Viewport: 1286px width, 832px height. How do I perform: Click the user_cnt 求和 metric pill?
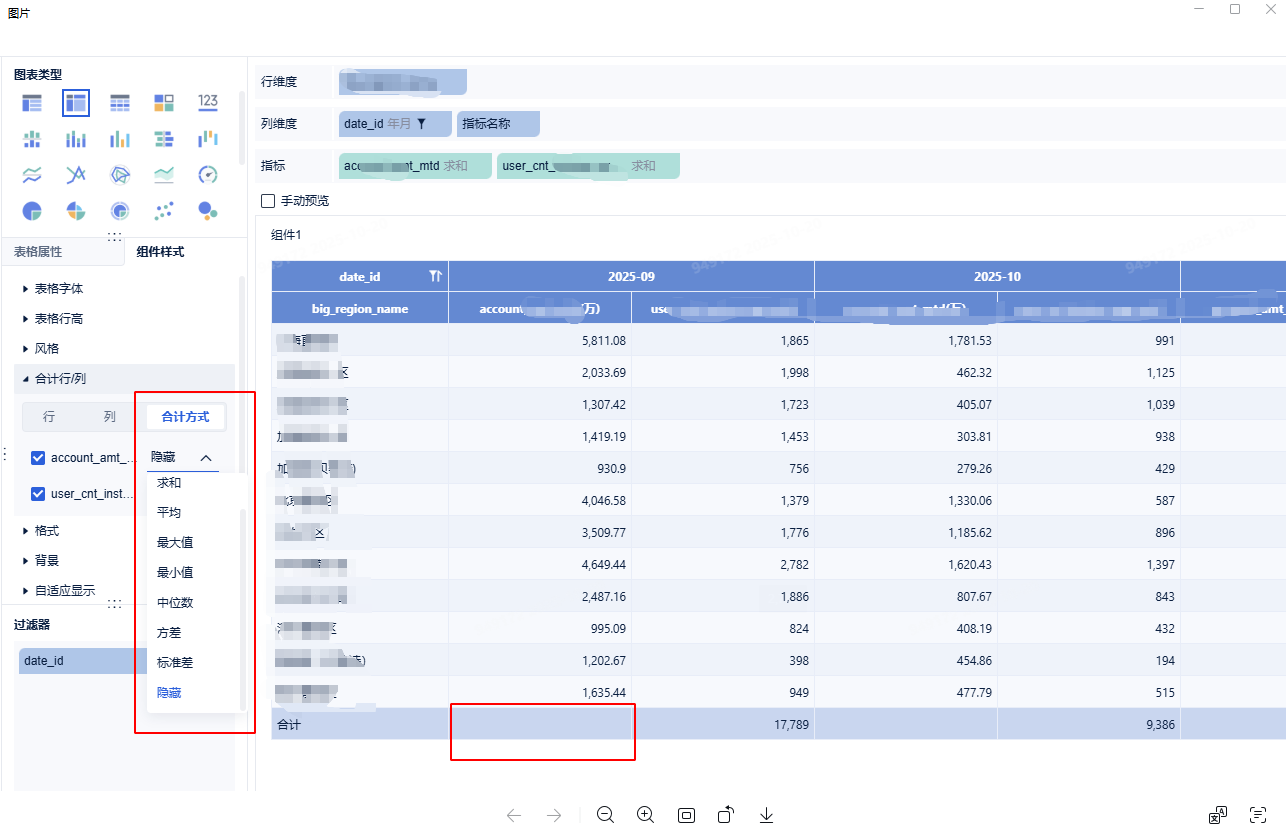tap(588, 166)
